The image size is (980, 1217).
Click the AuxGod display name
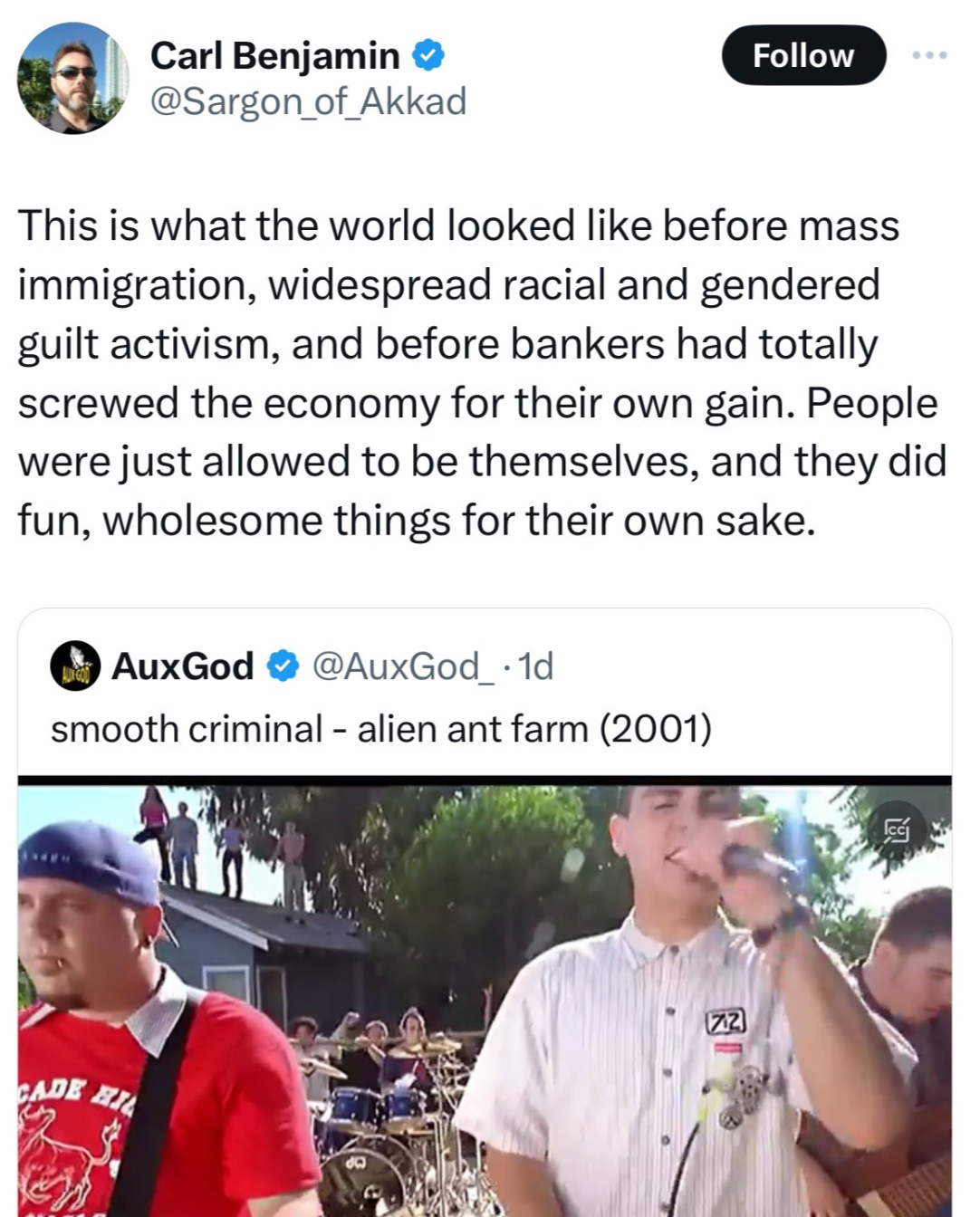point(183,666)
